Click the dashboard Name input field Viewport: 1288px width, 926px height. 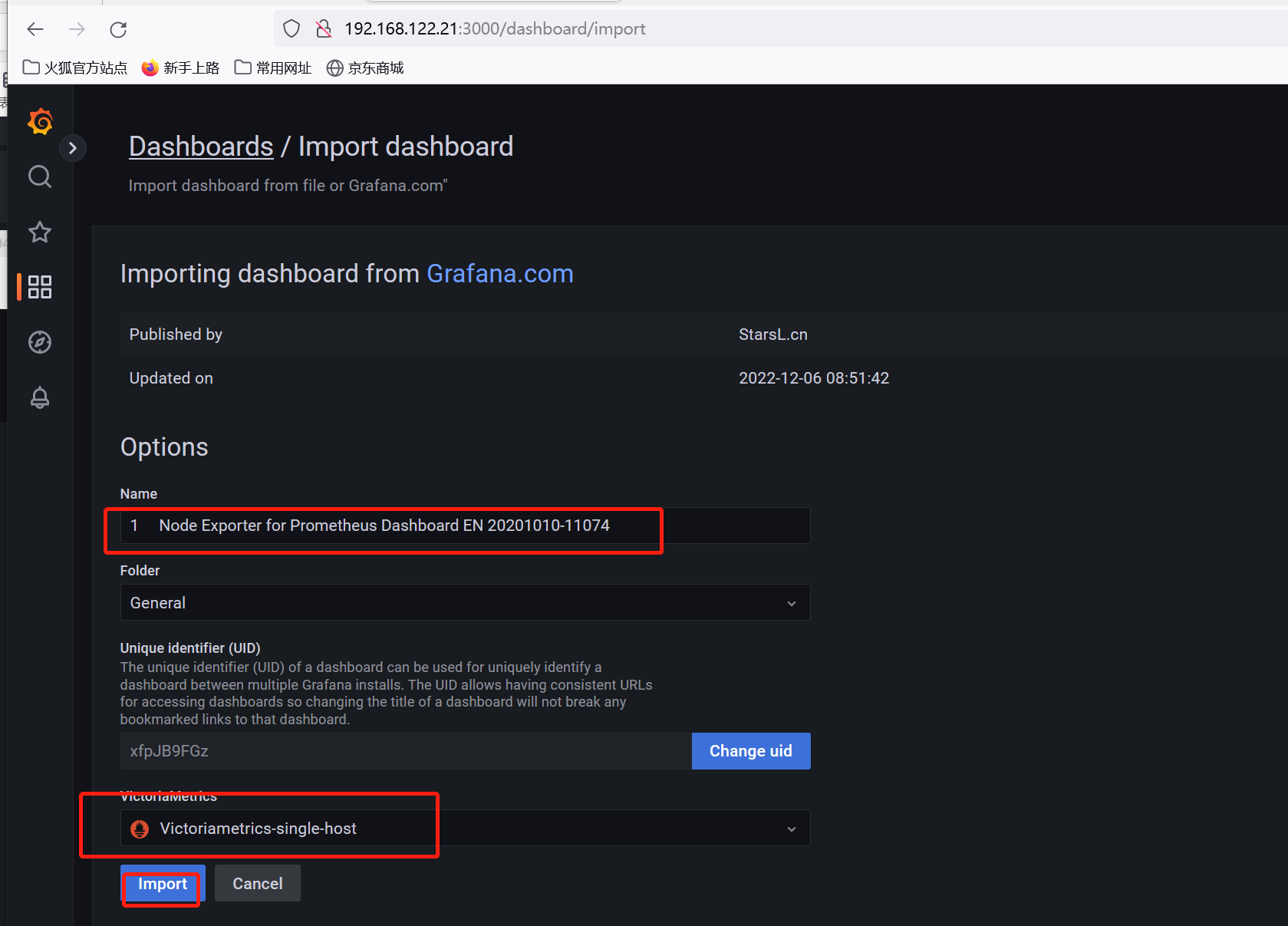[465, 526]
